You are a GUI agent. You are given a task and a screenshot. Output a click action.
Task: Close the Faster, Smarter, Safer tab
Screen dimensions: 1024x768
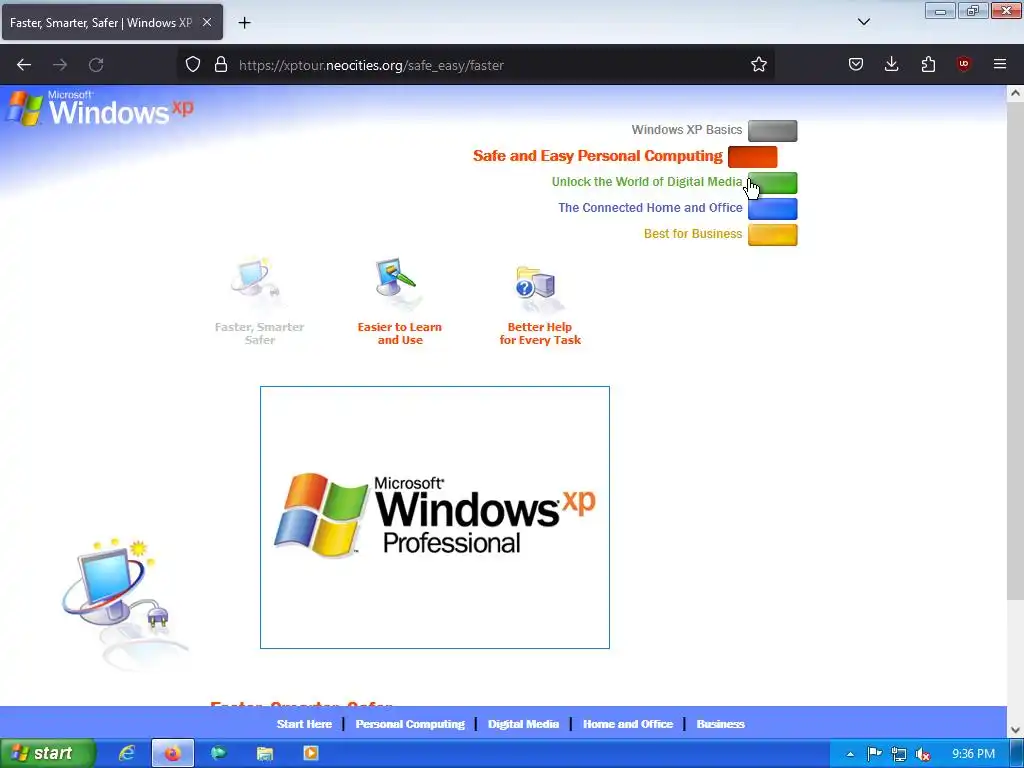tap(206, 22)
